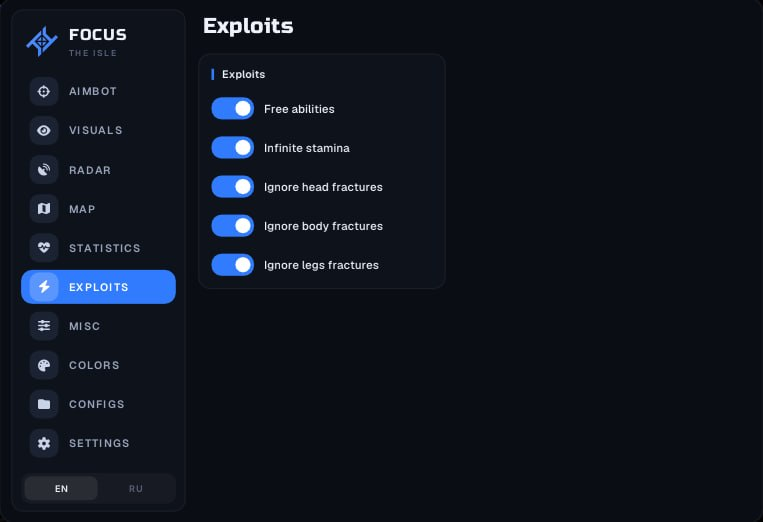Viewport: 763px width, 522px height.
Task: Select the EXPLOITS sidebar tab
Action: [98, 287]
